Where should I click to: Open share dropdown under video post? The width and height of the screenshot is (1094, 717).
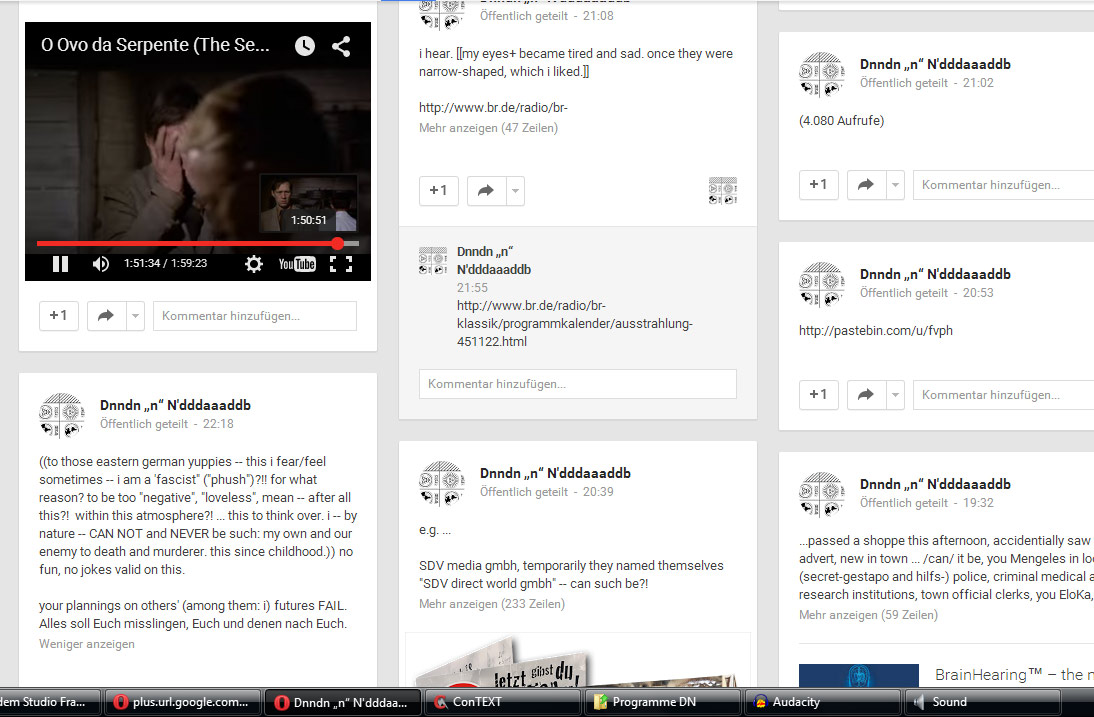click(x=135, y=316)
